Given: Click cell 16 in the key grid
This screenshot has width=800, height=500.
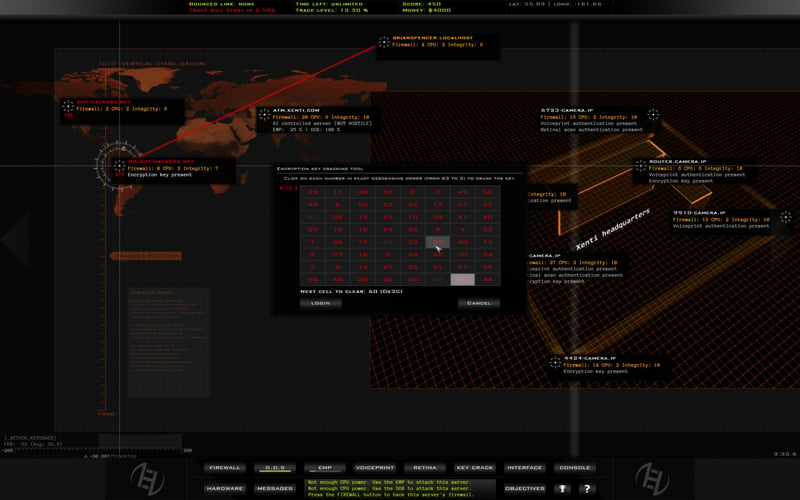Looking at the screenshot, I should pos(363,230).
